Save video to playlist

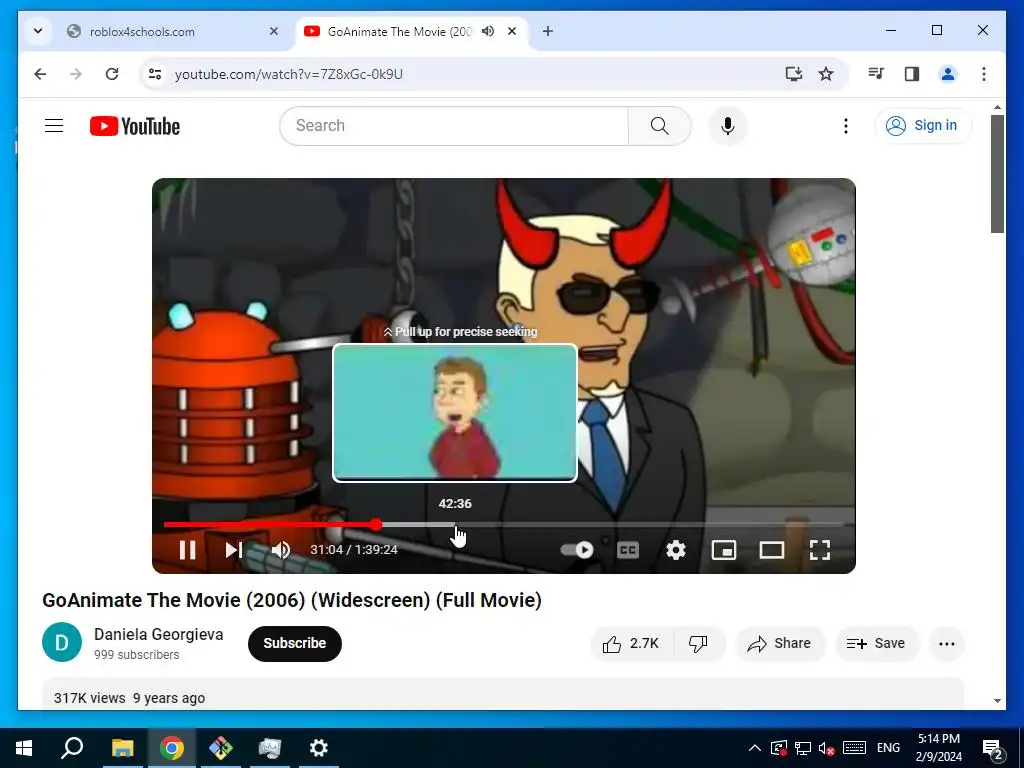coord(876,644)
